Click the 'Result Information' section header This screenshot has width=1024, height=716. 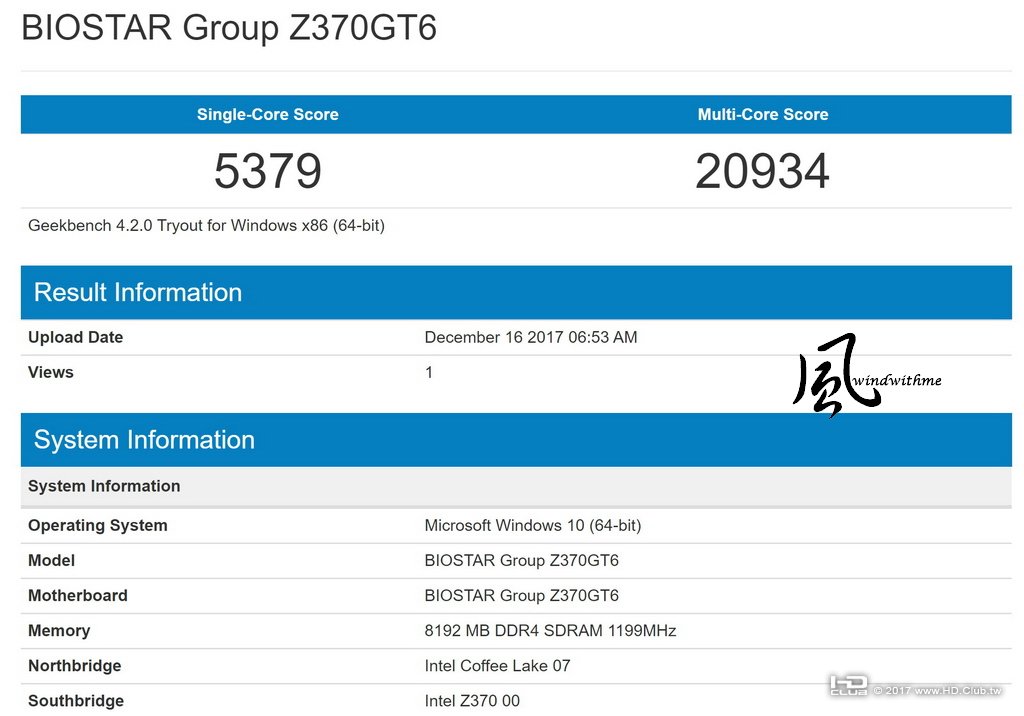516,293
